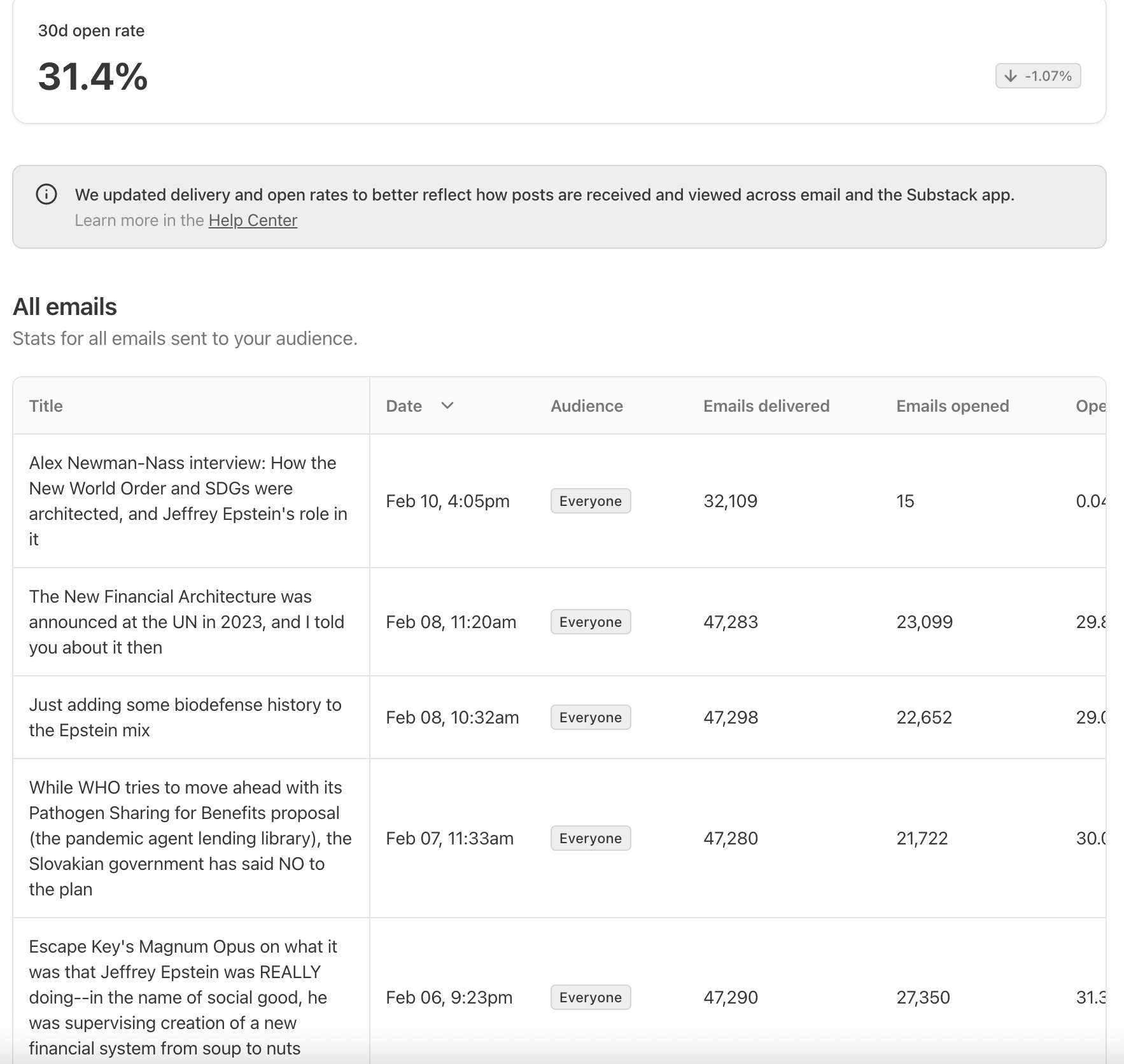Click the Everyone badge for Feb 08, 11:20am
This screenshot has width=1124, height=1064.
tap(590, 622)
